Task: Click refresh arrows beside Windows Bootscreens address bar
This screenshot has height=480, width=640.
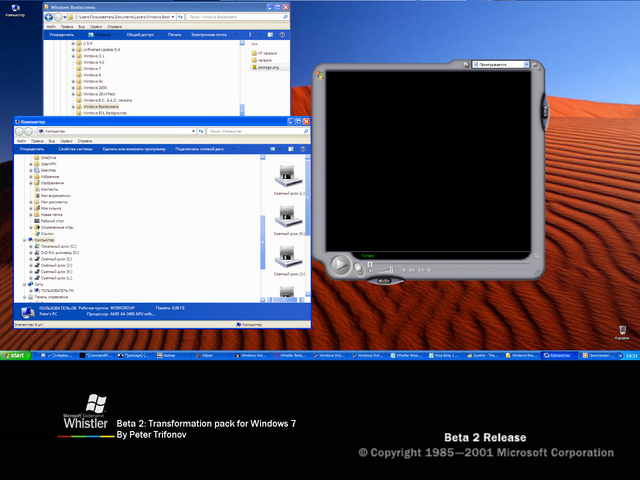Action: [181, 17]
